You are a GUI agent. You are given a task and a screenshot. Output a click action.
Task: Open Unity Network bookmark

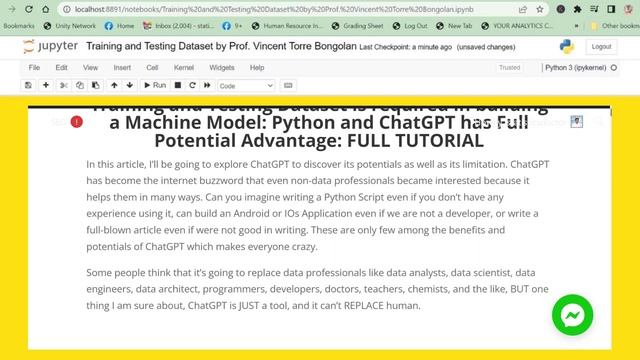pos(70,26)
